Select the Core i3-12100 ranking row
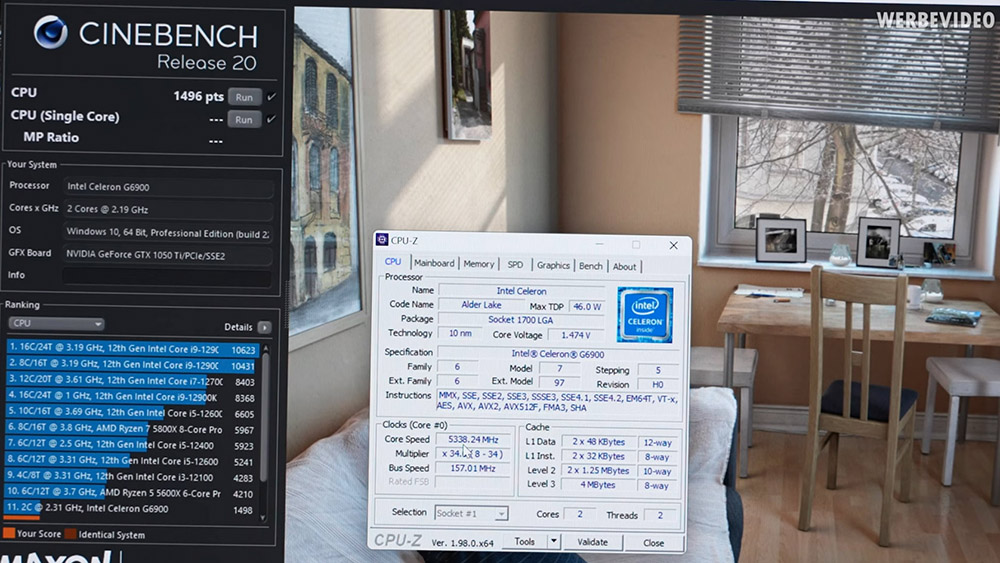 pyautogui.click(x=131, y=477)
